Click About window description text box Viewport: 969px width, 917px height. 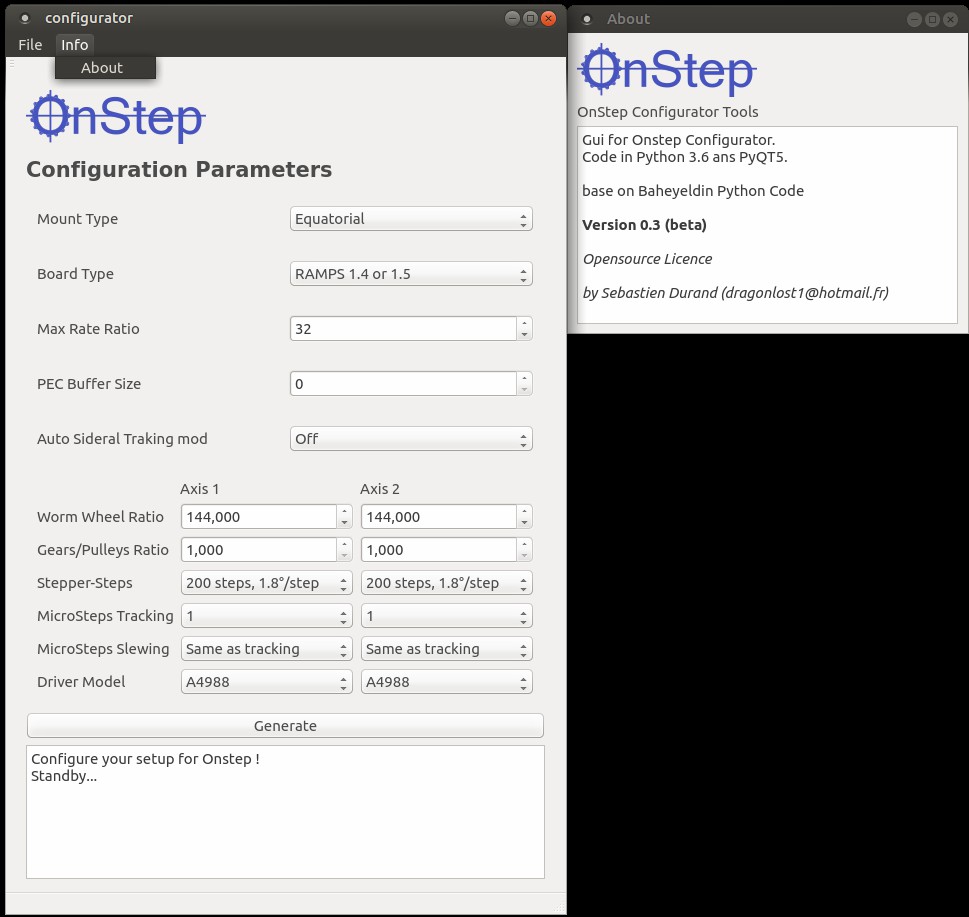point(767,225)
